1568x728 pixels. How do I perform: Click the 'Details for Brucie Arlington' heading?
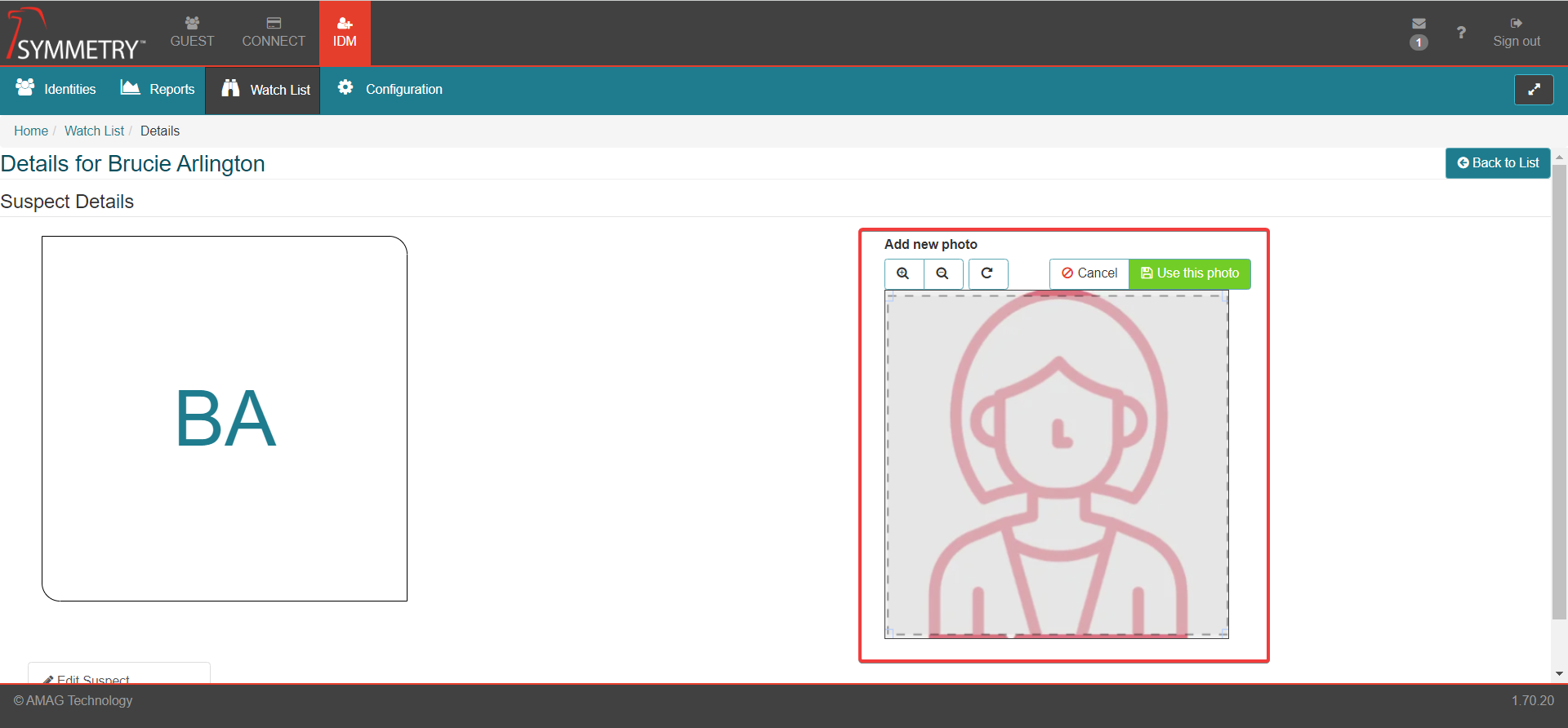click(x=133, y=164)
